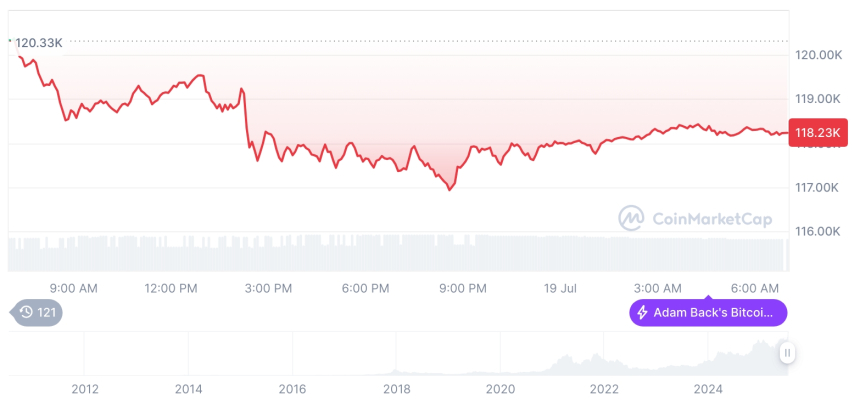The height and width of the screenshot is (401, 860).
Task: Click the 19 Jul date axis label
Action: [x=560, y=288]
